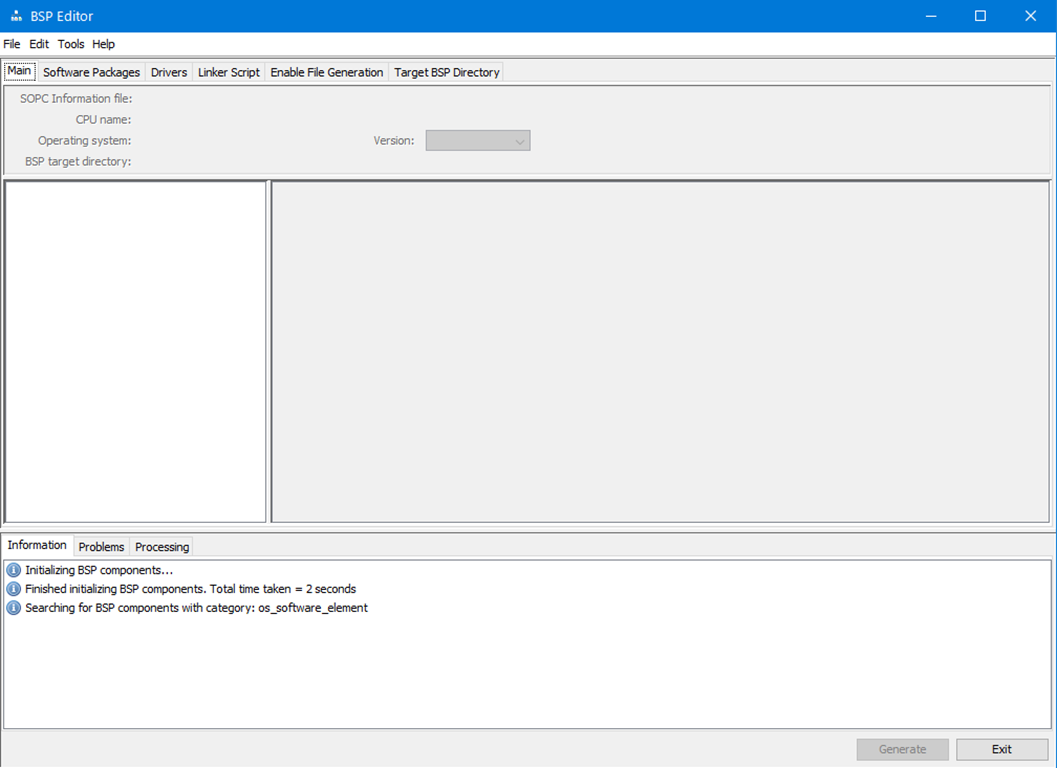Open the File menu

tap(12, 44)
